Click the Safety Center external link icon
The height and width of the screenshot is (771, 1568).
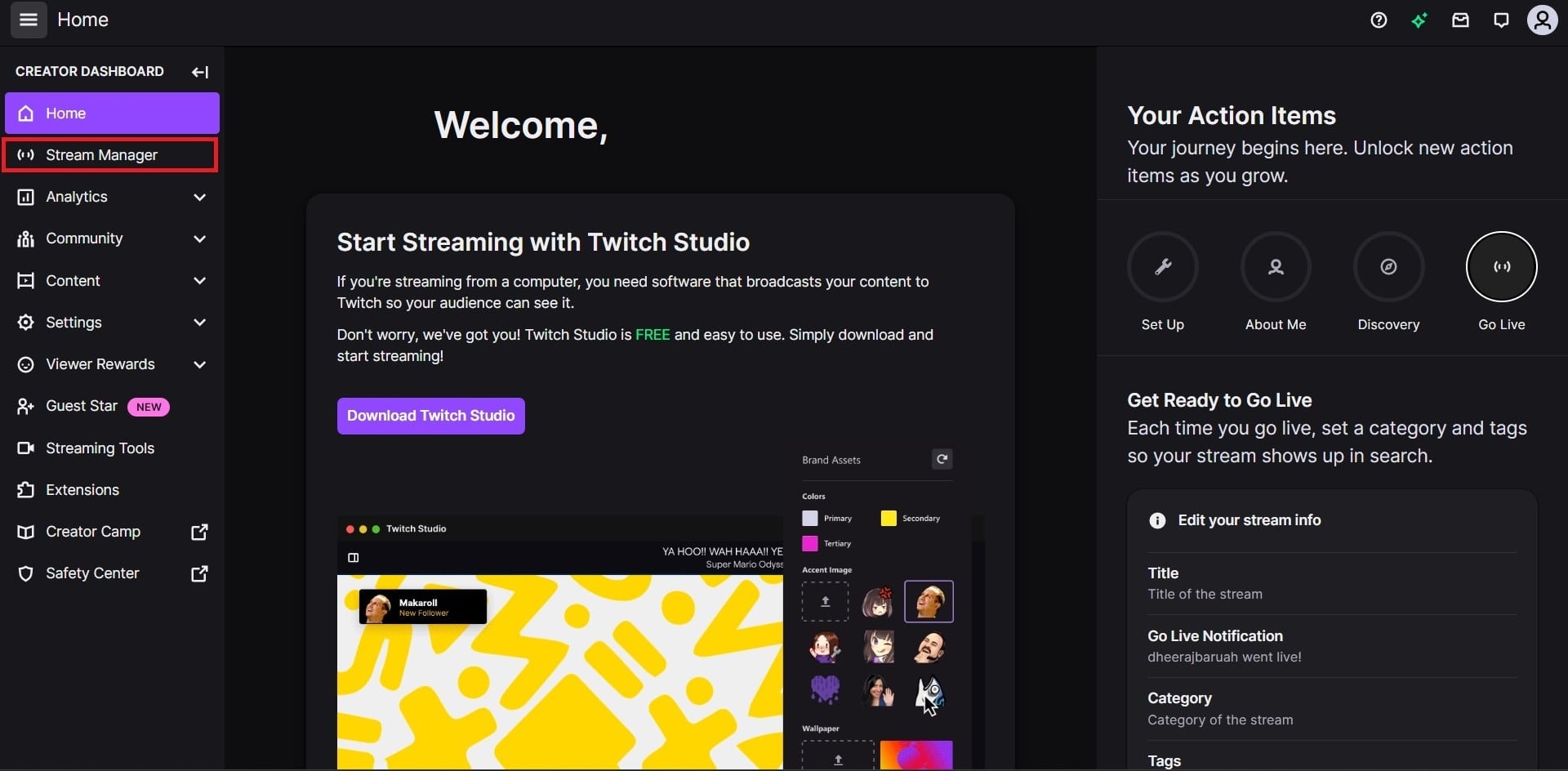pyautogui.click(x=199, y=574)
